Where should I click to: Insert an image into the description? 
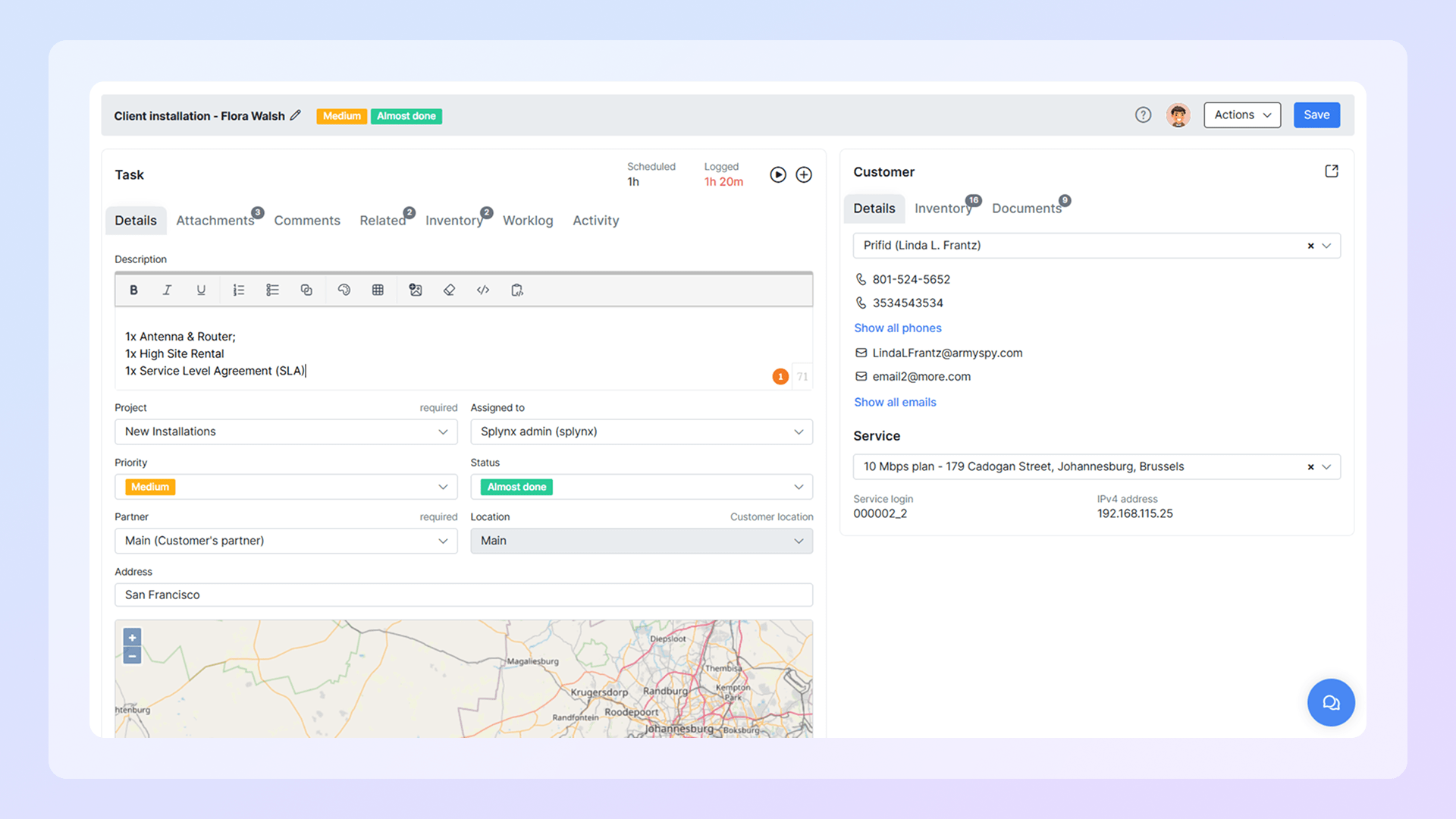pos(416,289)
